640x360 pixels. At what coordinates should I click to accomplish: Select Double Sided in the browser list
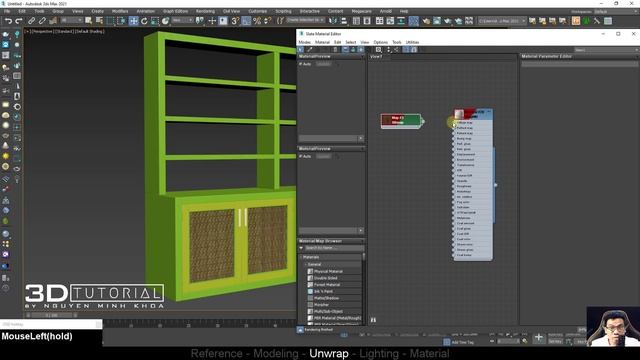[325, 278]
